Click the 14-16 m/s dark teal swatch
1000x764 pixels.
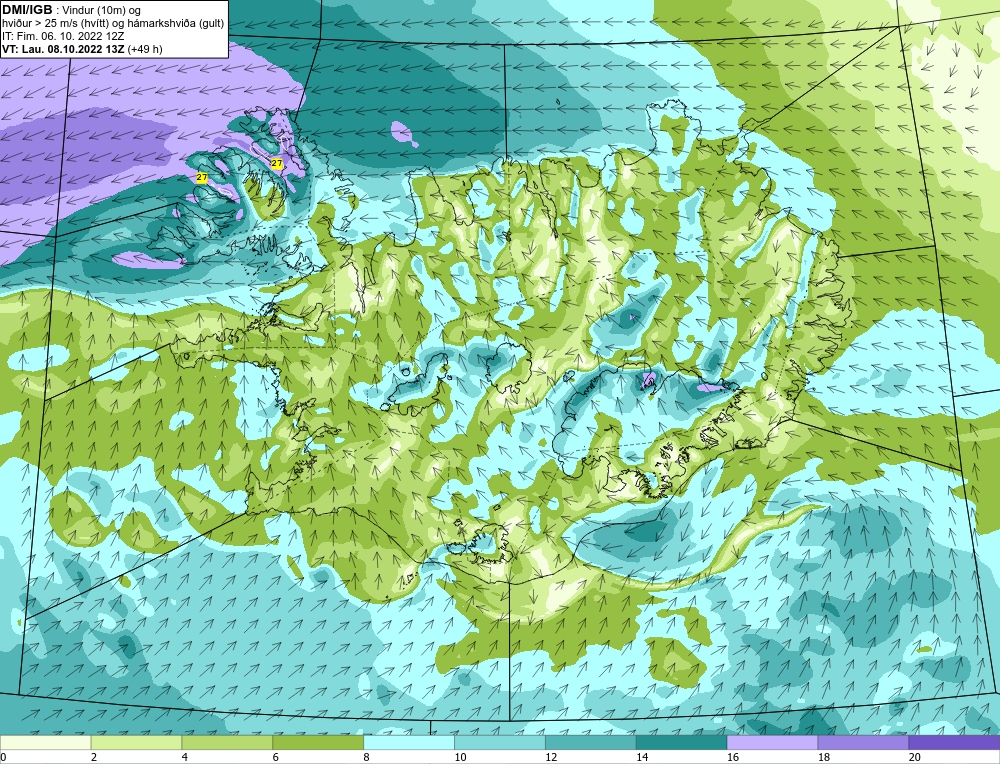click(681, 742)
